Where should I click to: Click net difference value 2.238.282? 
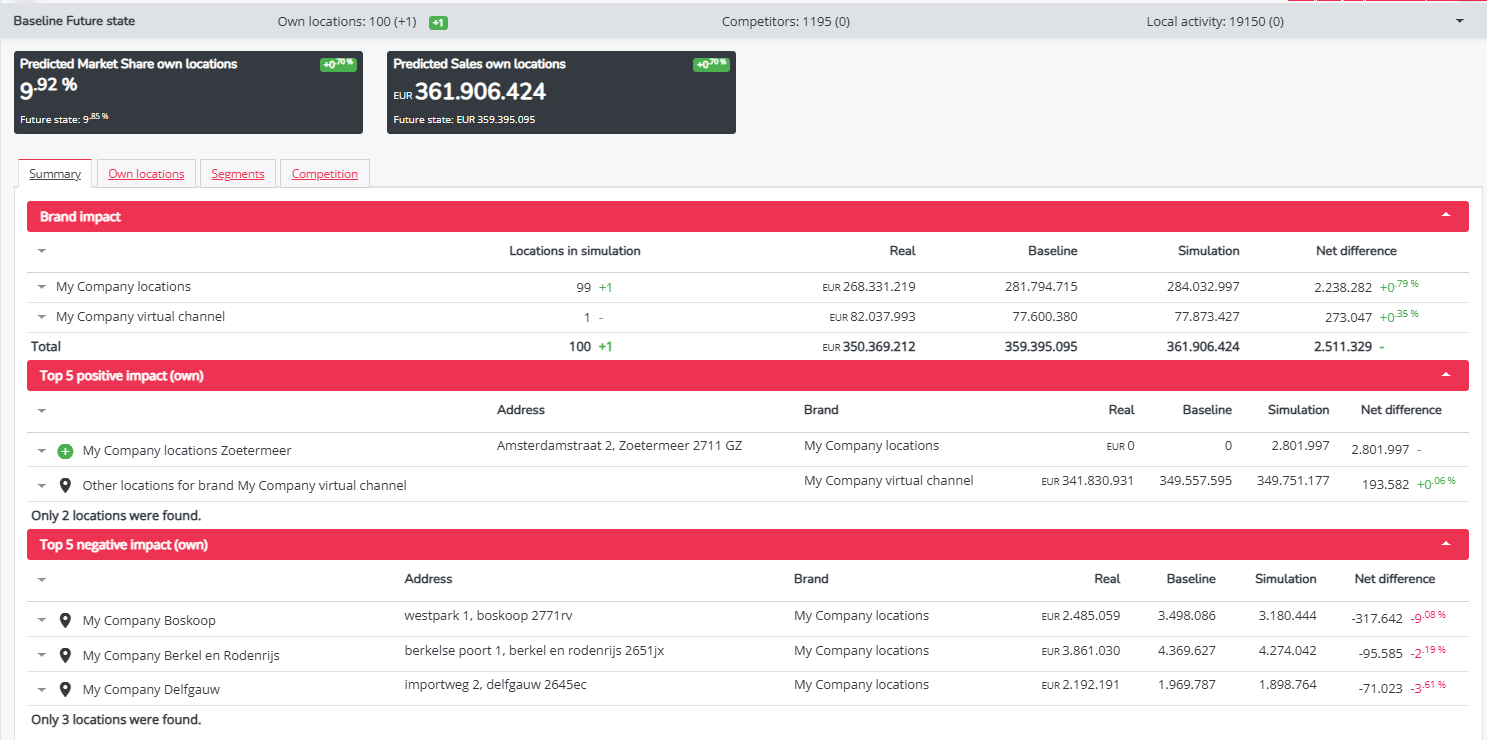click(1343, 287)
